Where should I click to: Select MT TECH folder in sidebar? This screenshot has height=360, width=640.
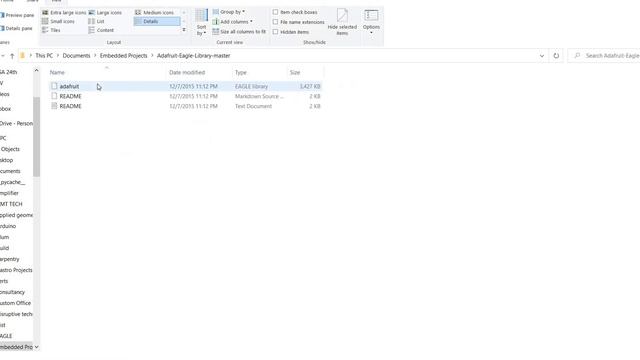point(11,204)
